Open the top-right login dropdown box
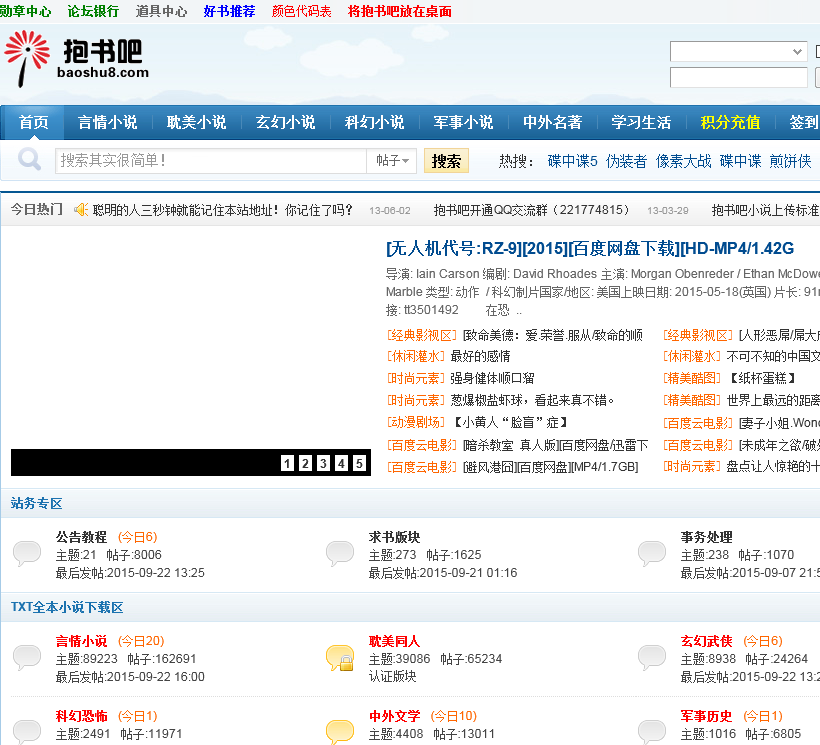Viewport: 820px width, 745px height. click(x=738, y=51)
